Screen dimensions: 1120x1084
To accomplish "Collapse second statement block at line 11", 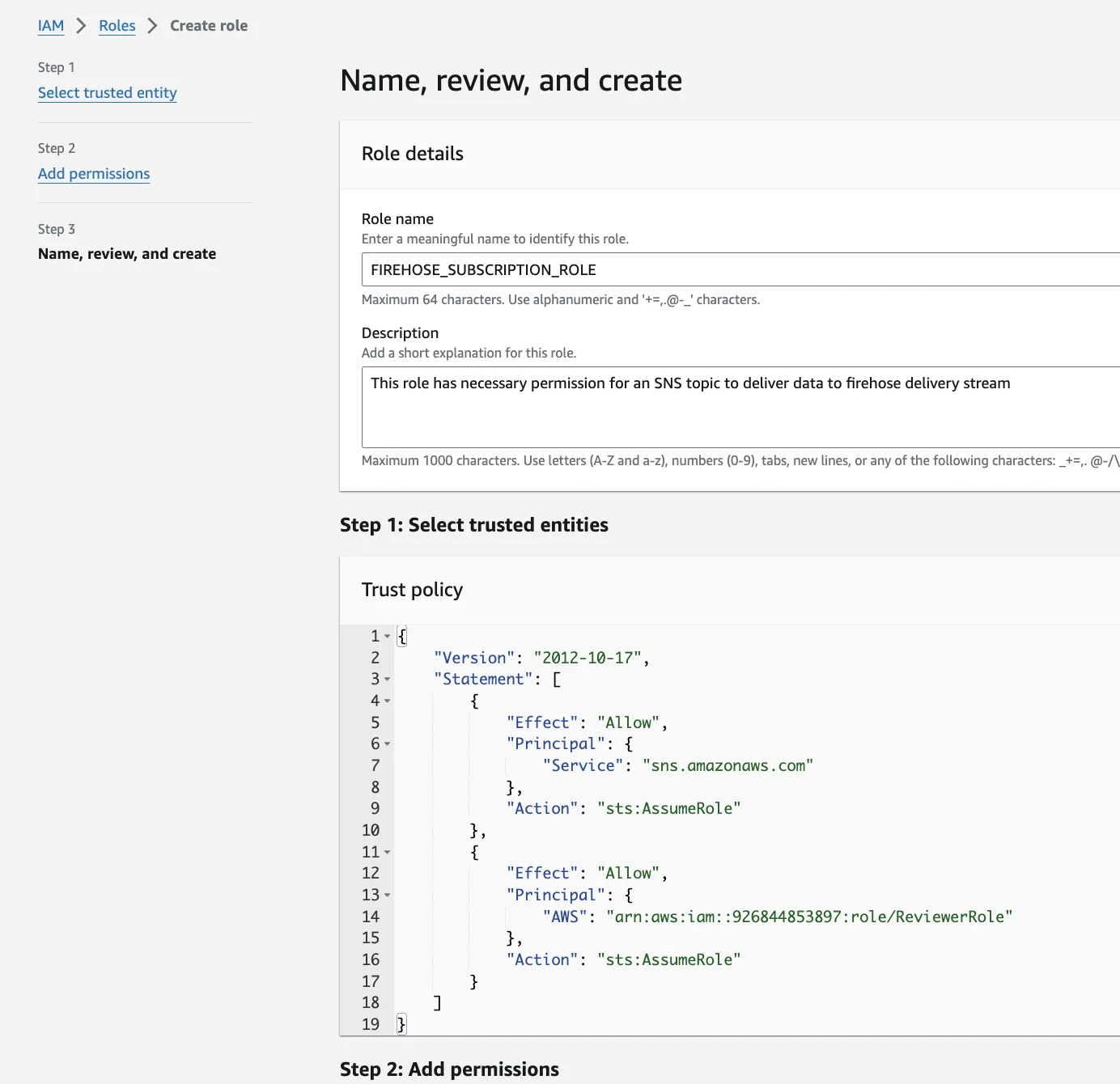I will (388, 853).
